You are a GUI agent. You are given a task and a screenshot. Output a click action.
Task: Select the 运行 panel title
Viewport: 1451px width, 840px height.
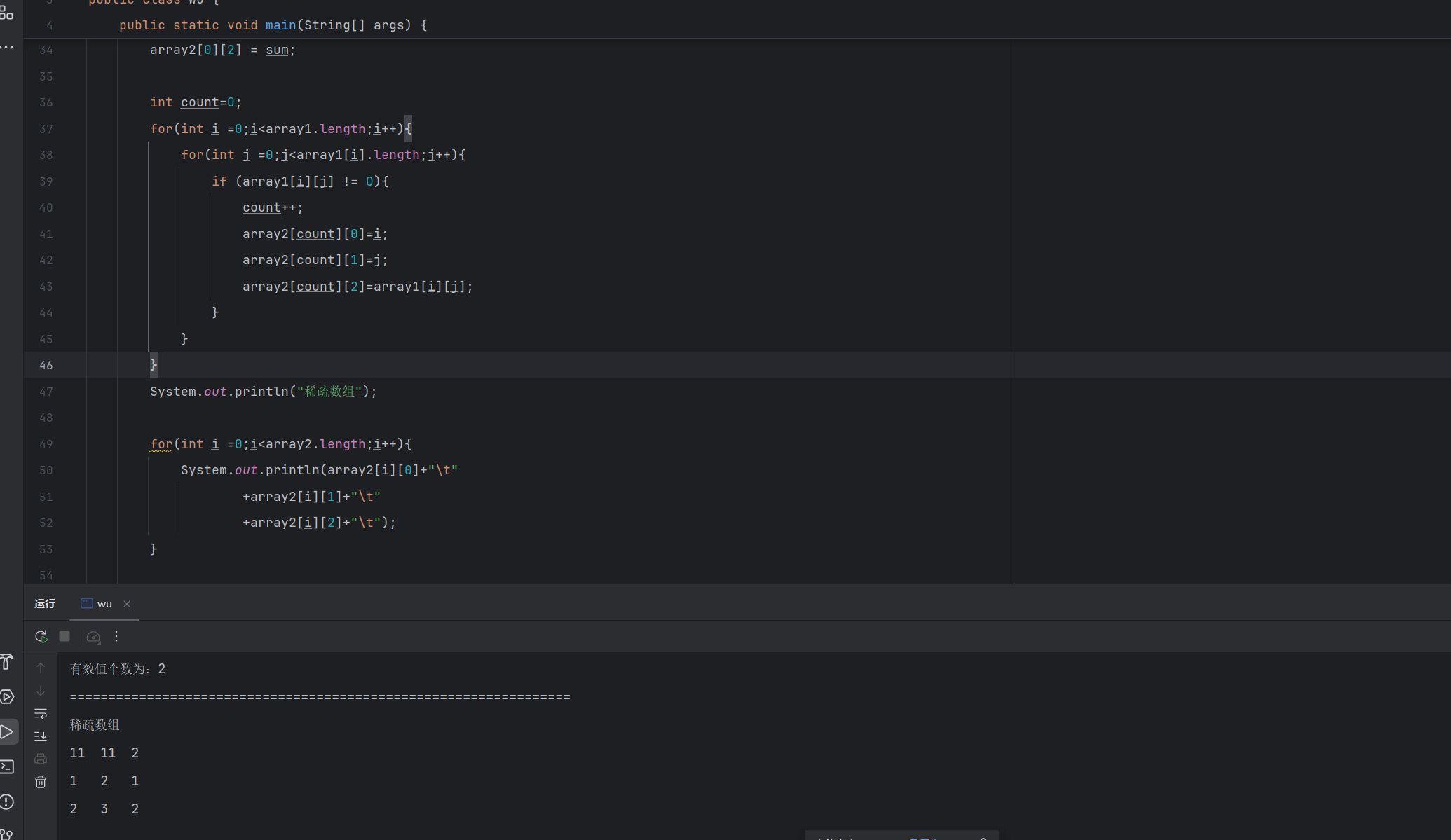pos(45,603)
